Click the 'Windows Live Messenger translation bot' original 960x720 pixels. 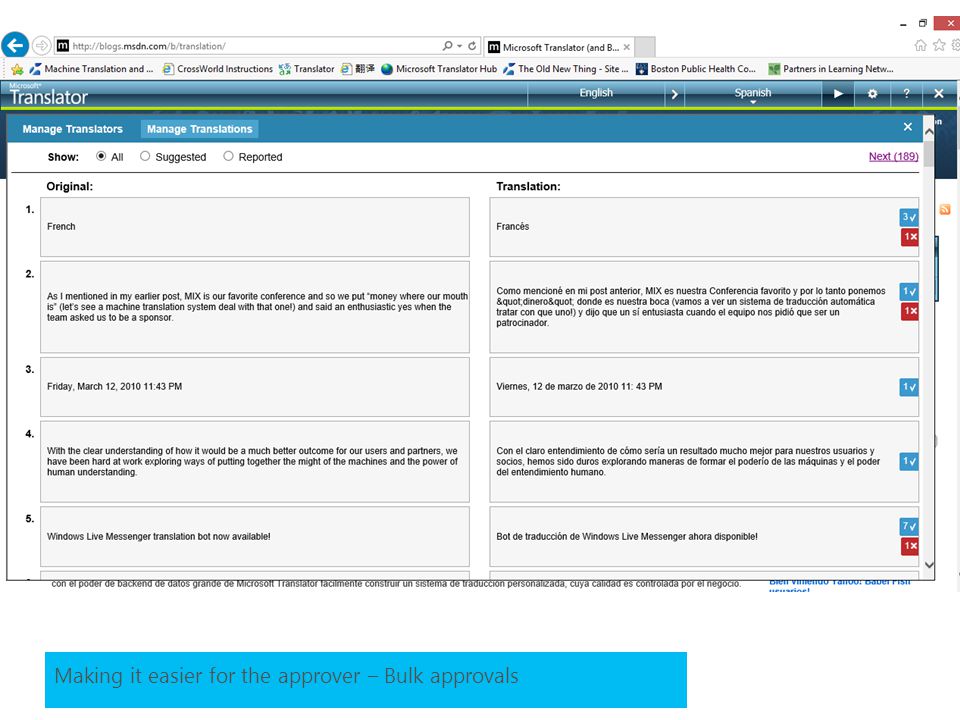(x=159, y=537)
